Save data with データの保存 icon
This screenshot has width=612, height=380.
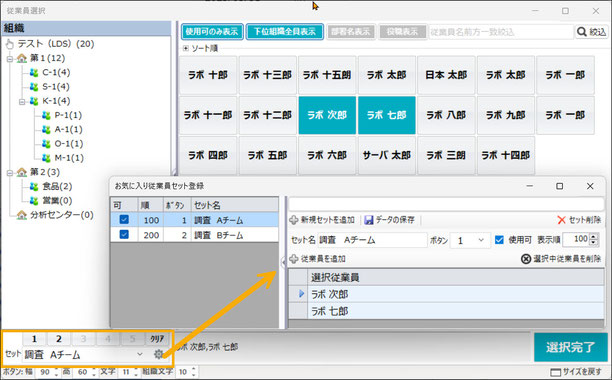coord(389,220)
